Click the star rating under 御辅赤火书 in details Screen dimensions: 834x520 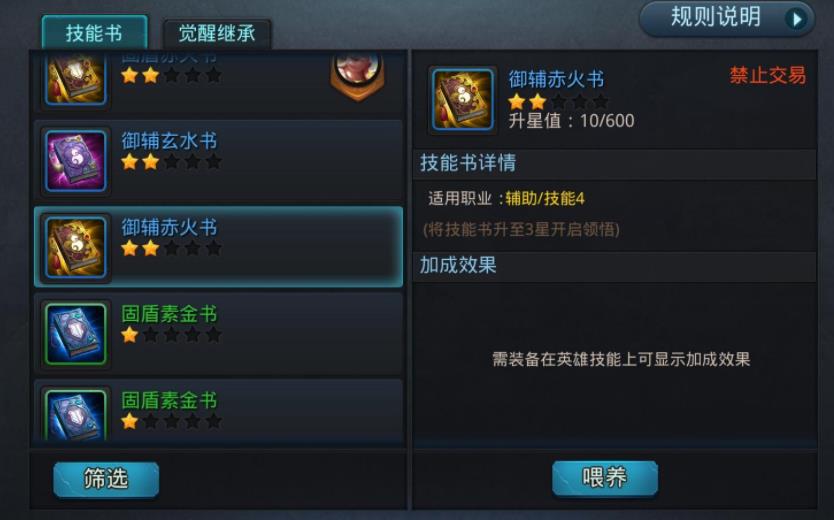tap(558, 101)
